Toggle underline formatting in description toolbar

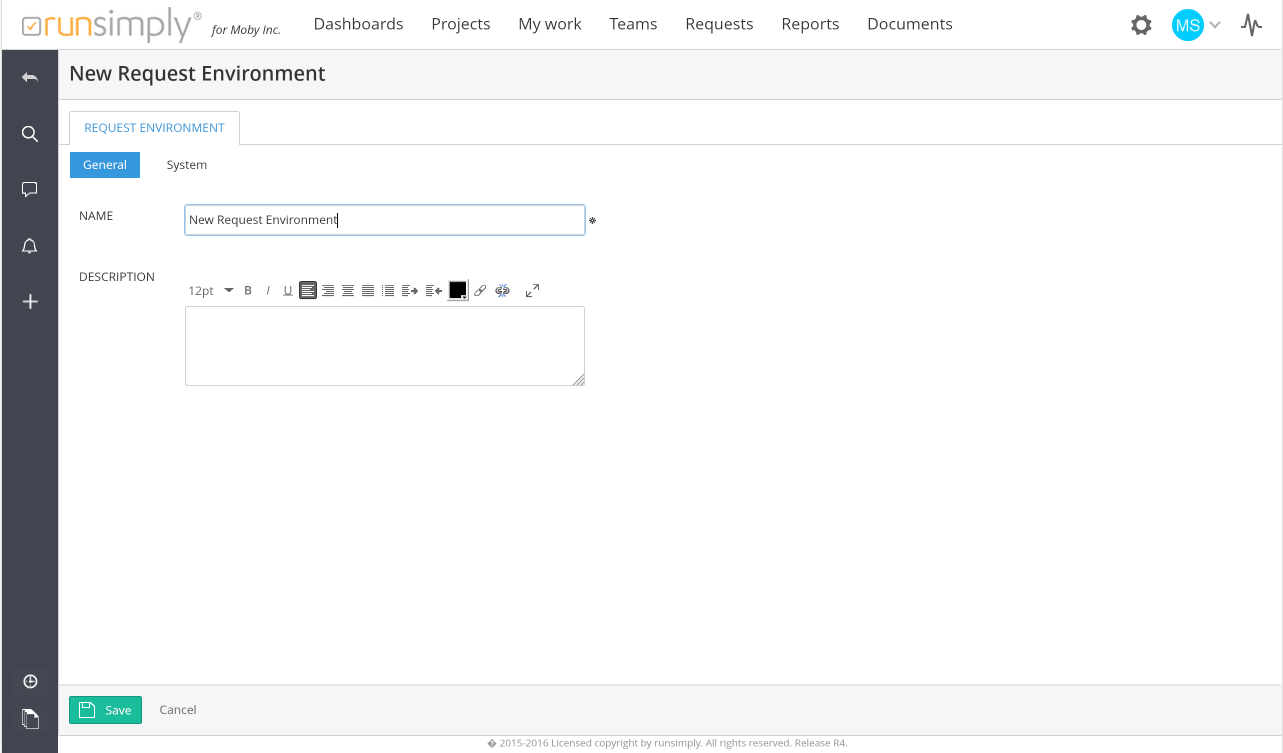tap(288, 291)
